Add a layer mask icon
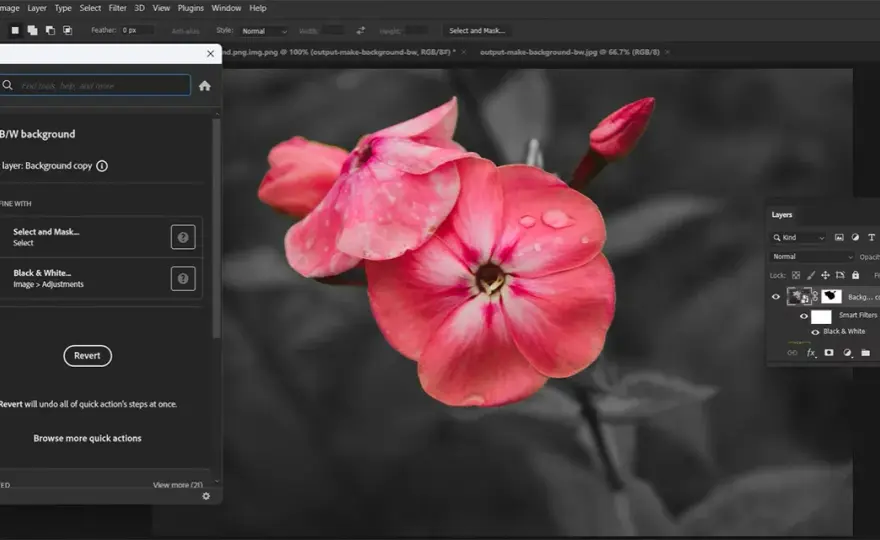Screen dimensions: 880x540 [x=829, y=353]
